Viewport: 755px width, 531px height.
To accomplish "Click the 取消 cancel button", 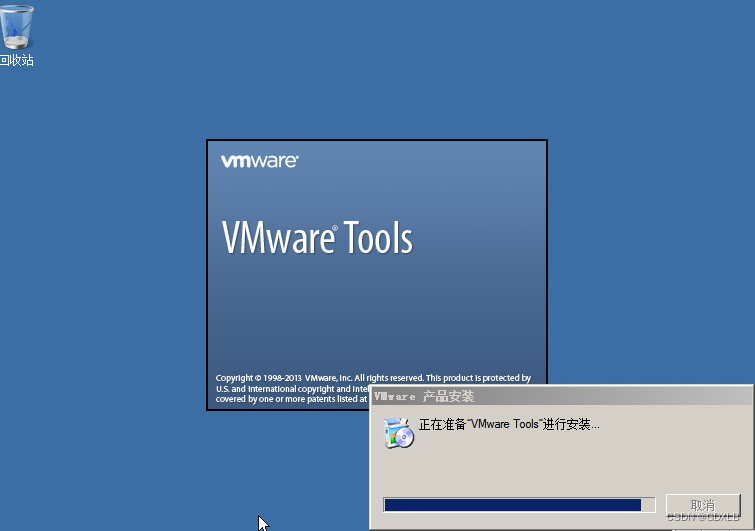I will click(x=703, y=505).
